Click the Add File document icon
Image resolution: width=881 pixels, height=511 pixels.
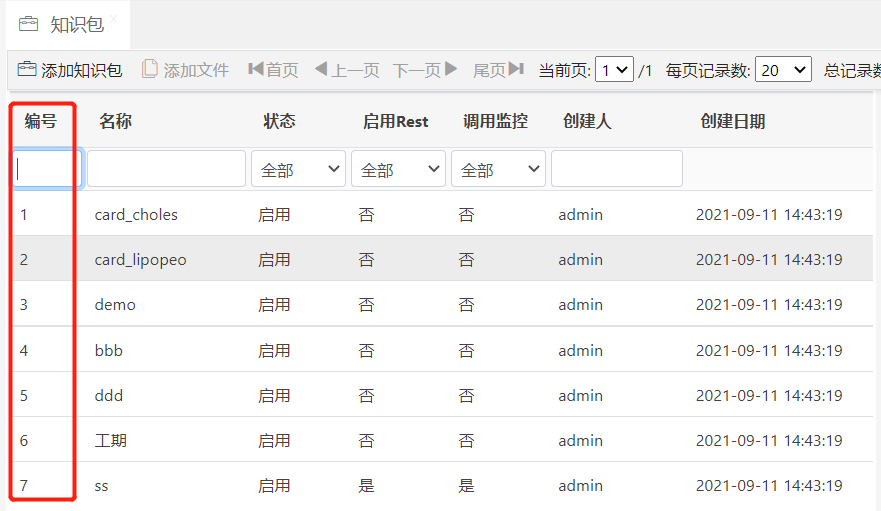tap(150, 69)
